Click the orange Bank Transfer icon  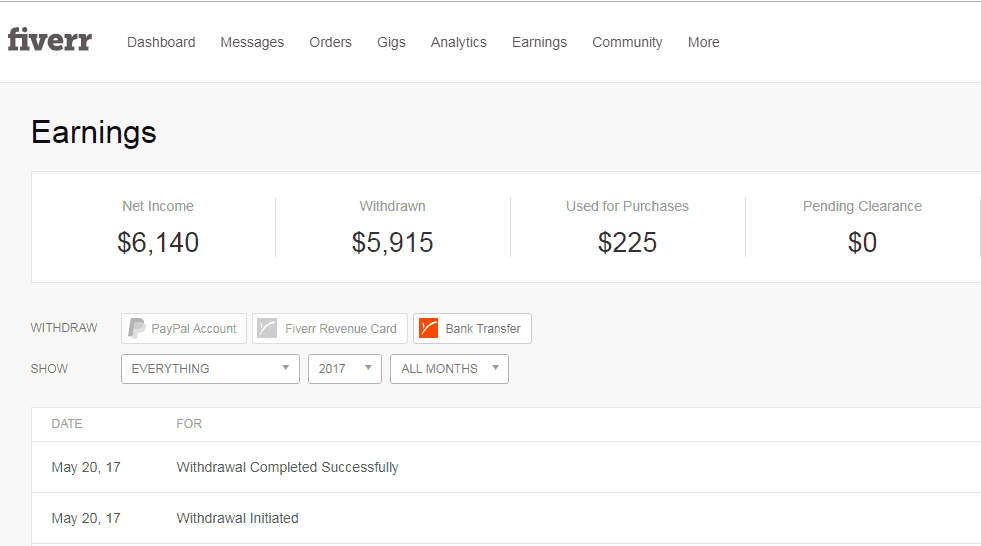click(x=429, y=328)
